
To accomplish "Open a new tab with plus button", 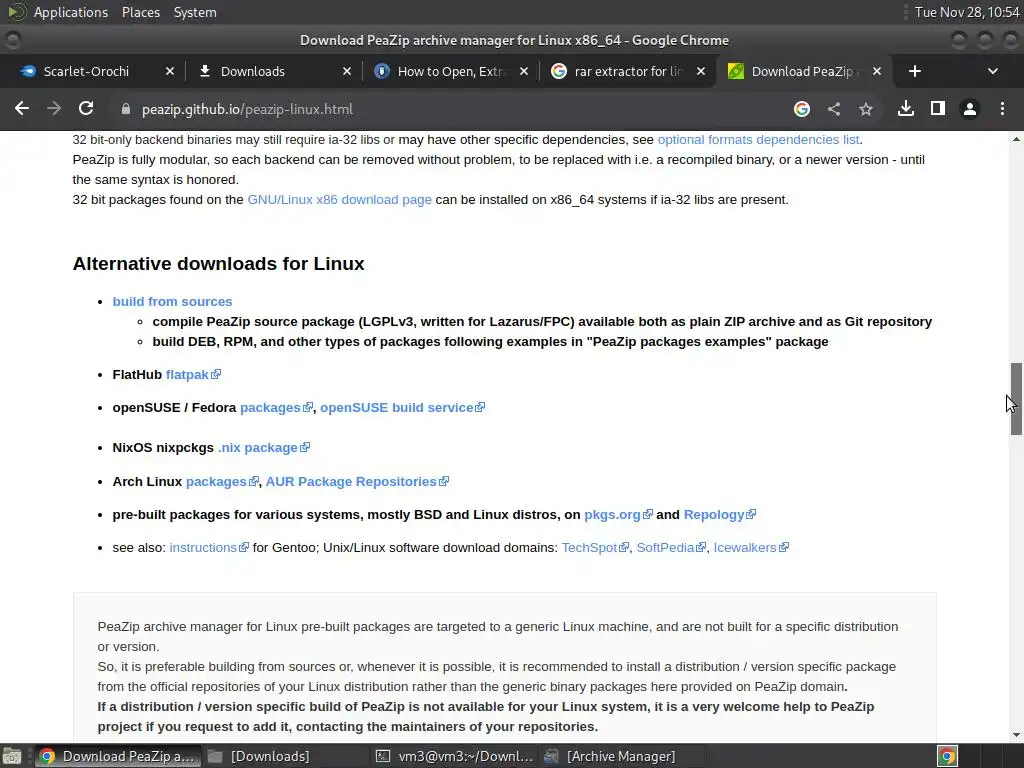I will pos(915,71).
